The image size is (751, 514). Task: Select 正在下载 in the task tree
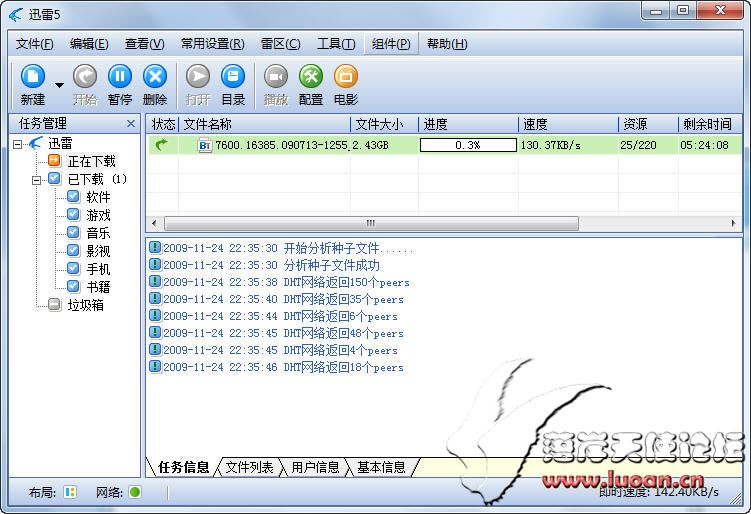tap(91, 161)
